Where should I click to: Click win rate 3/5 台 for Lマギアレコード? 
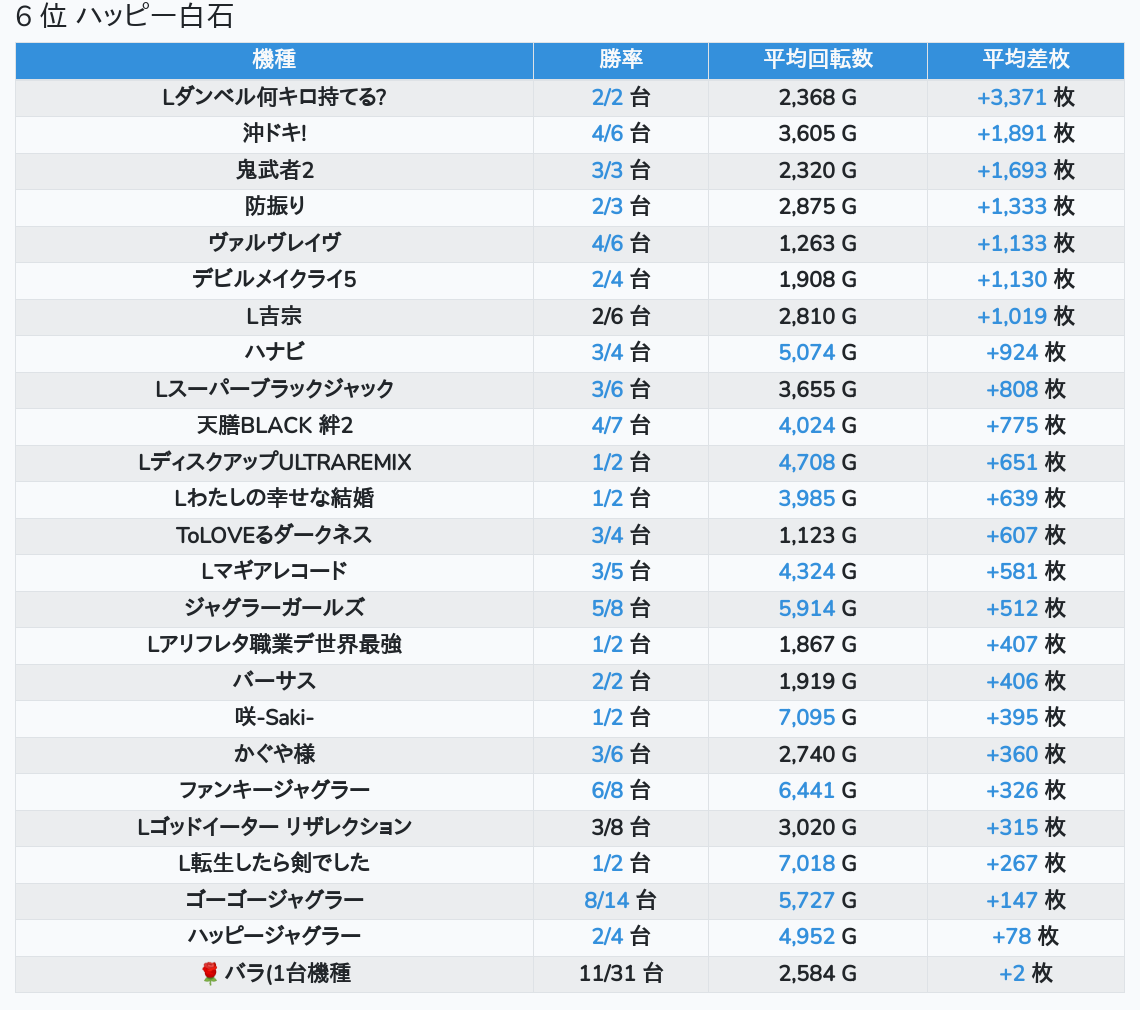620,572
